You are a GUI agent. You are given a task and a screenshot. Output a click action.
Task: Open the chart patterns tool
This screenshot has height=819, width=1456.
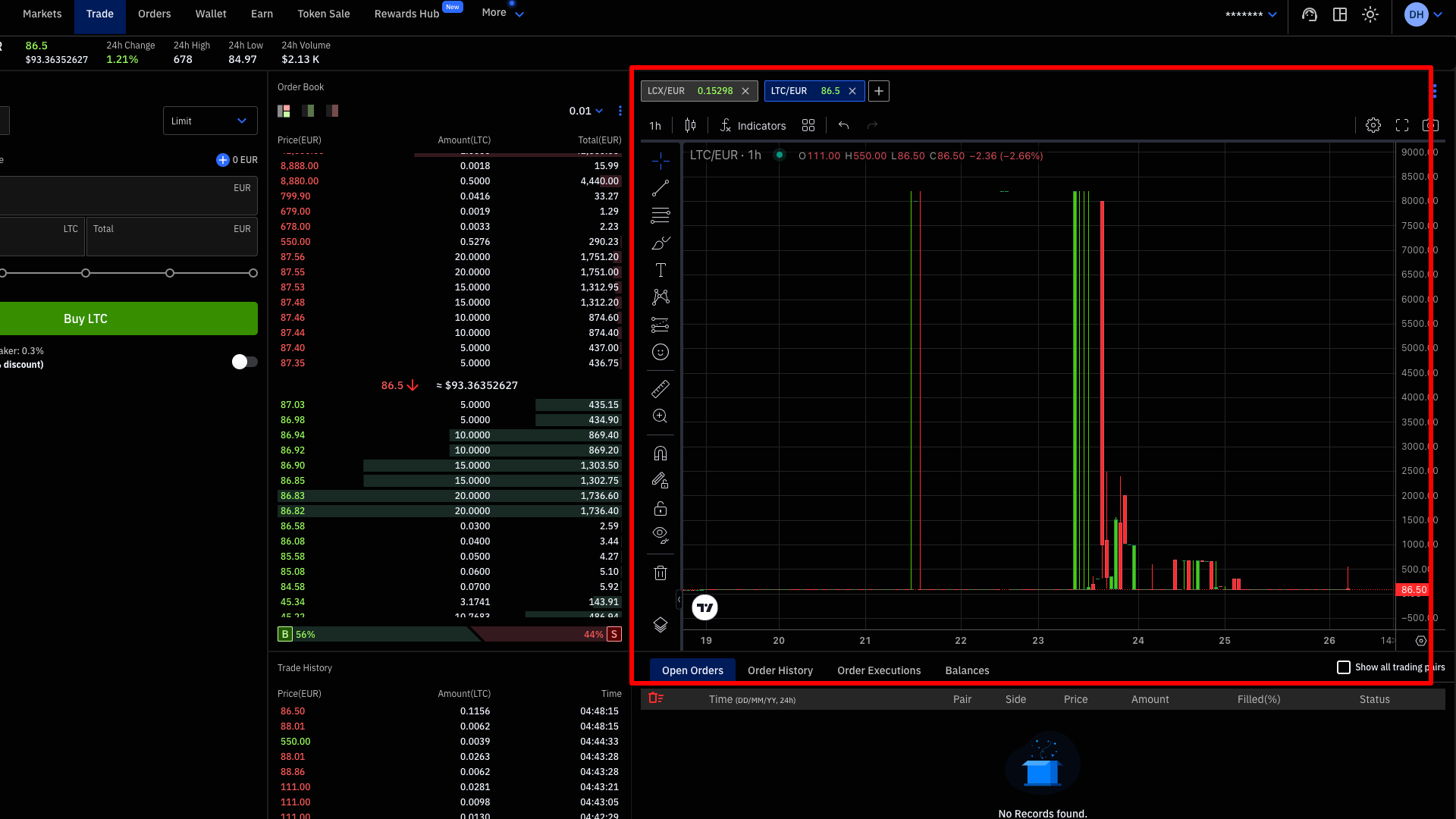point(661,297)
